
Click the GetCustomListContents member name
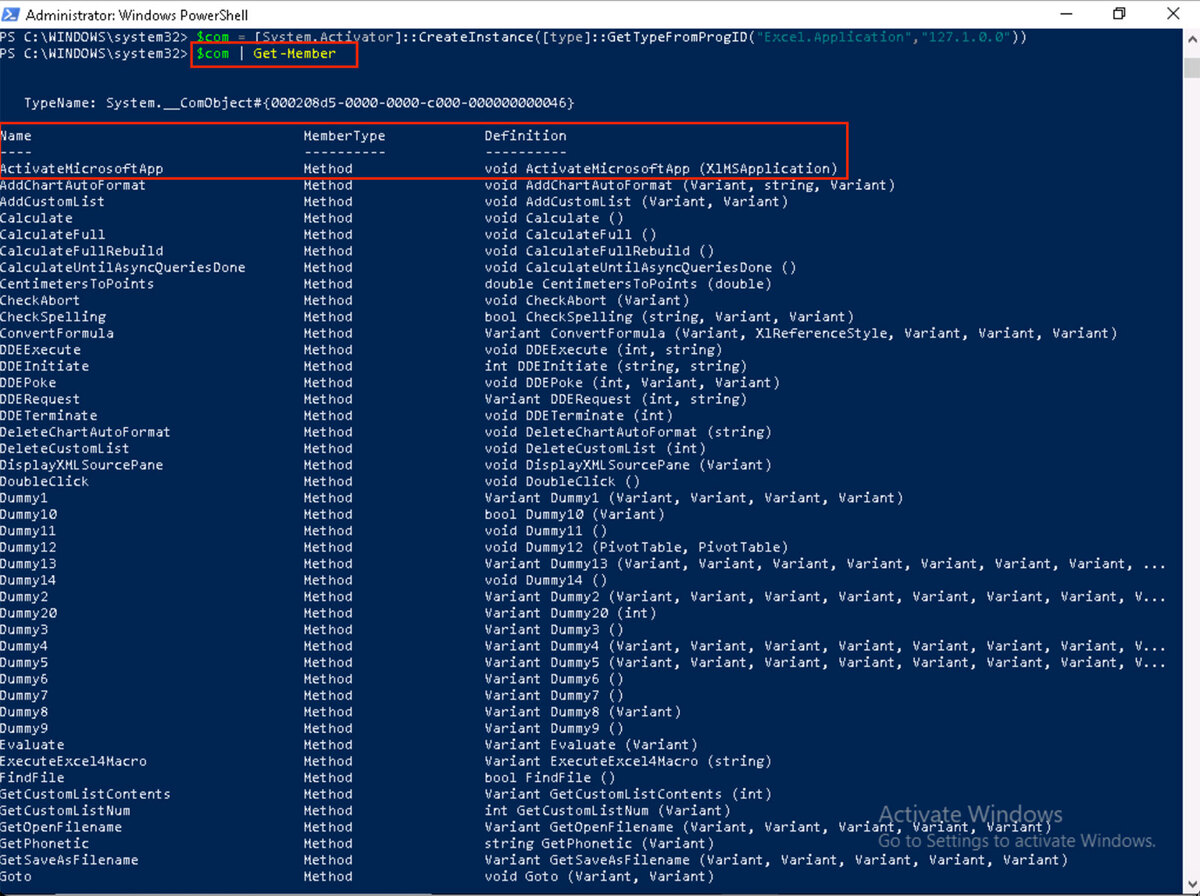click(85, 794)
